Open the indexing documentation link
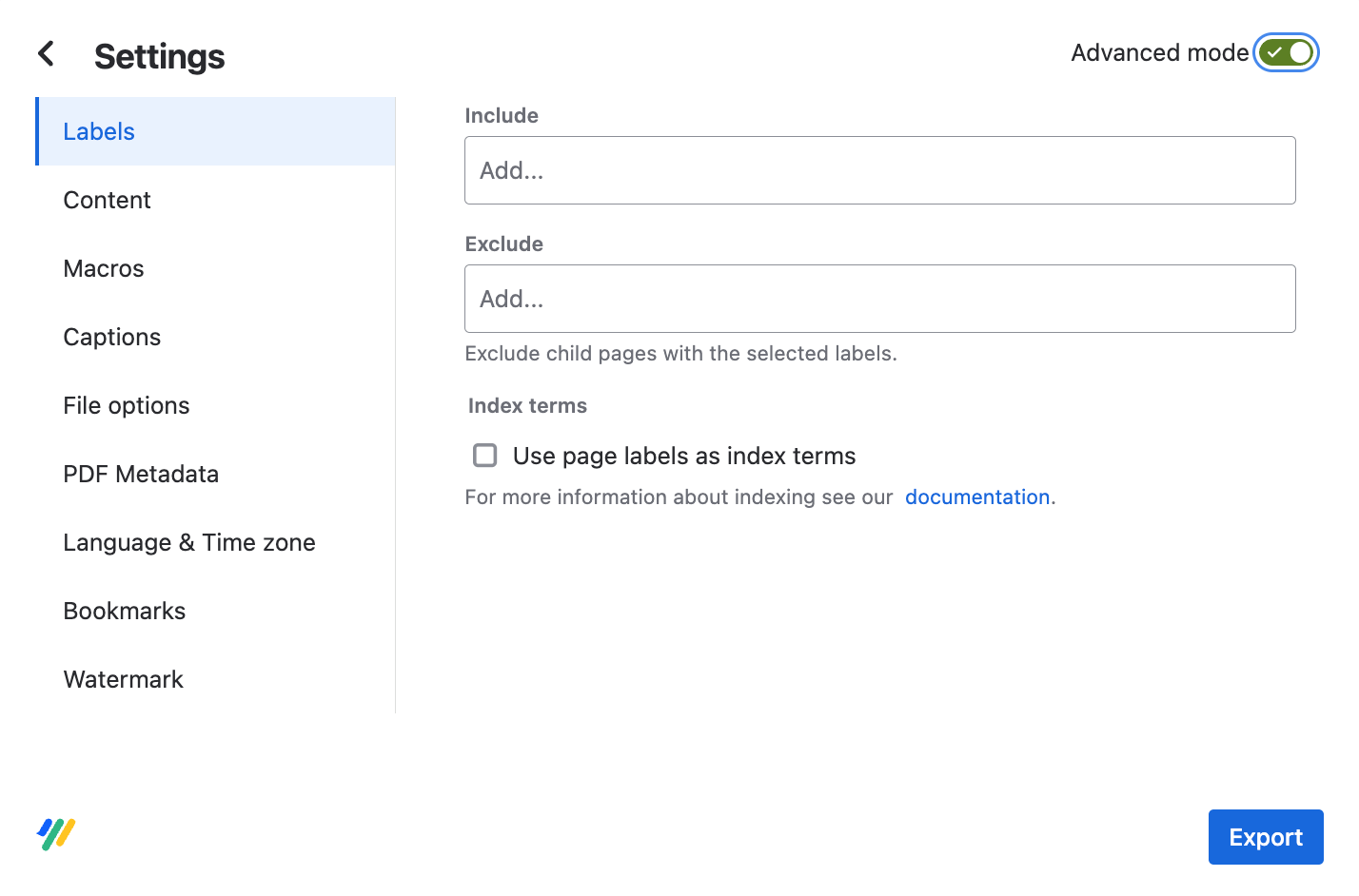The height and width of the screenshot is (896, 1359). [x=977, y=497]
